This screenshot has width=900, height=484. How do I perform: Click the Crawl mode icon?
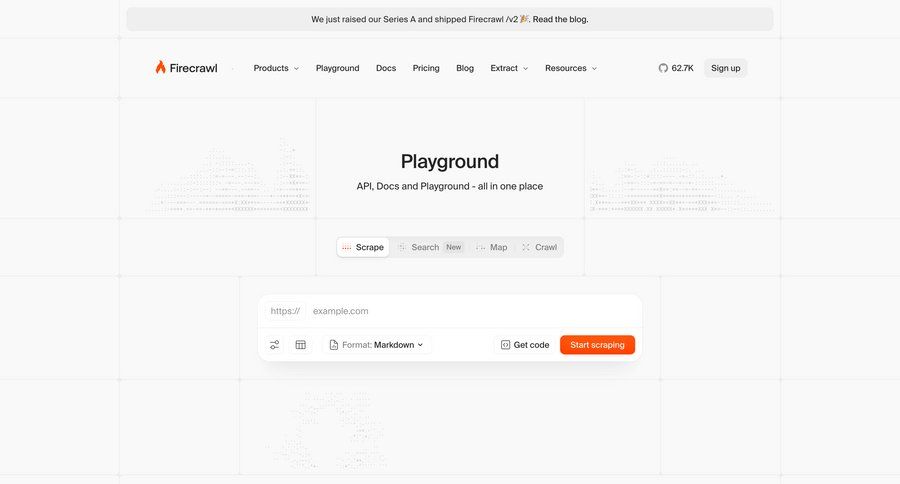(x=526, y=247)
